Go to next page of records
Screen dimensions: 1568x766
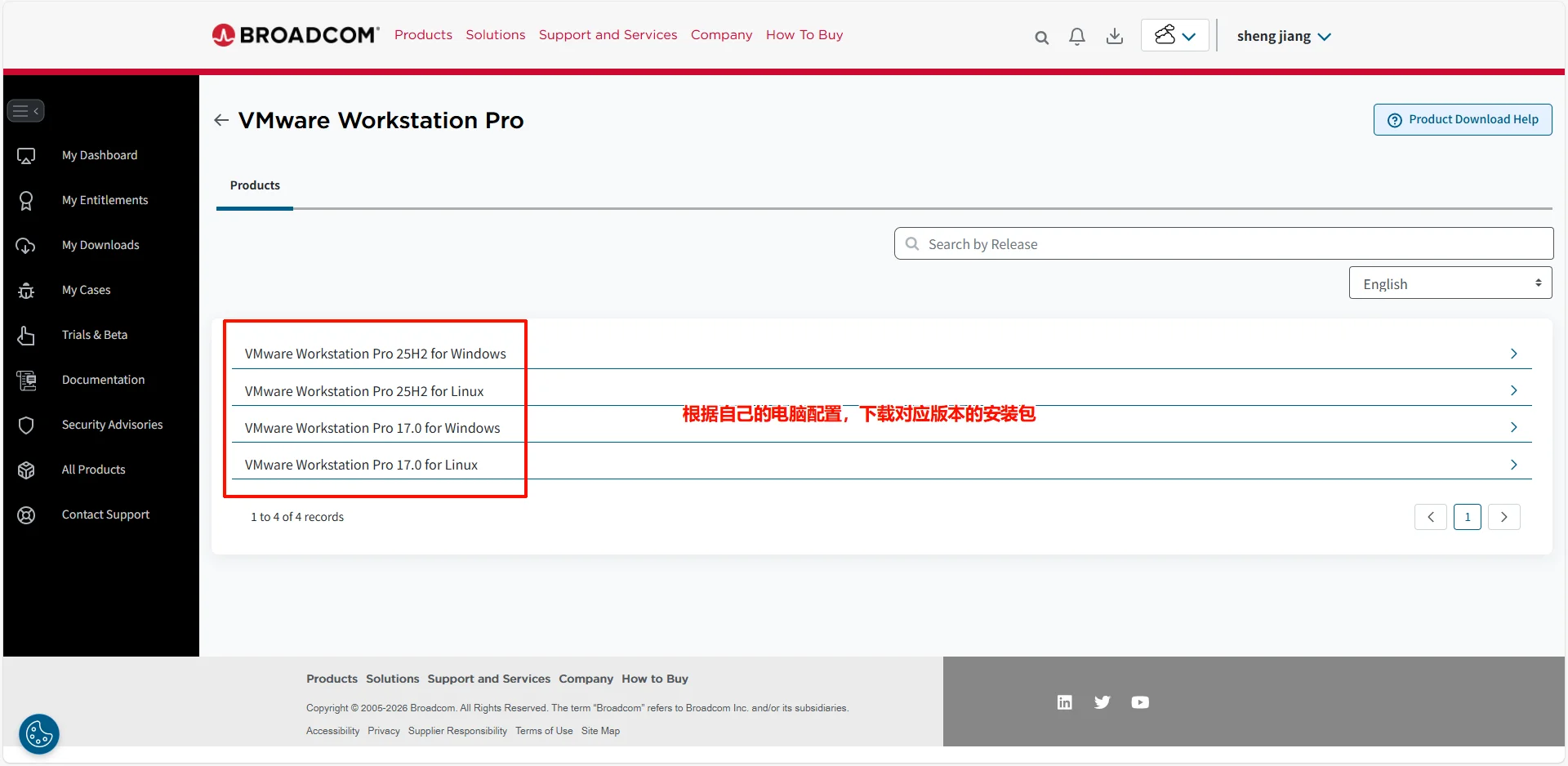click(x=1503, y=517)
